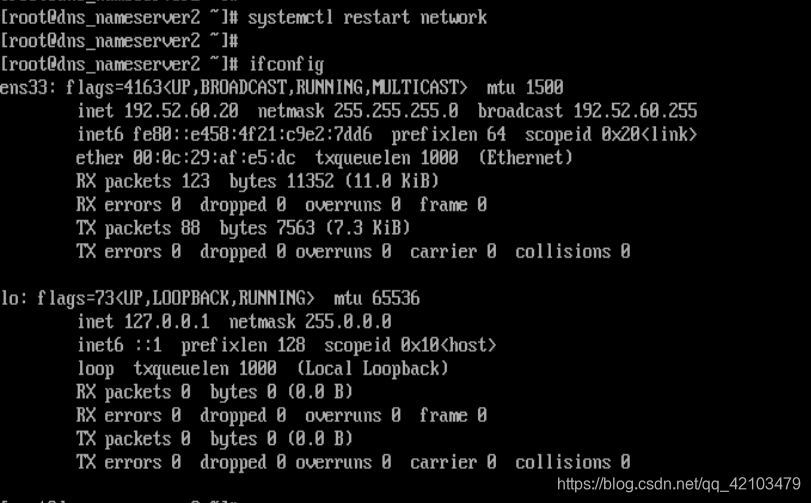This screenshot has width=811, height=503.
Task: Click the inet6 fe80 address
Action: 252,134
